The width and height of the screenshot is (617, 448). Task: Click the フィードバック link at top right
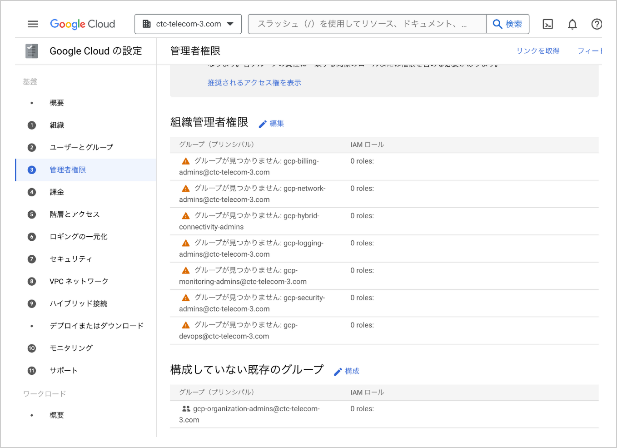(589, 51)
